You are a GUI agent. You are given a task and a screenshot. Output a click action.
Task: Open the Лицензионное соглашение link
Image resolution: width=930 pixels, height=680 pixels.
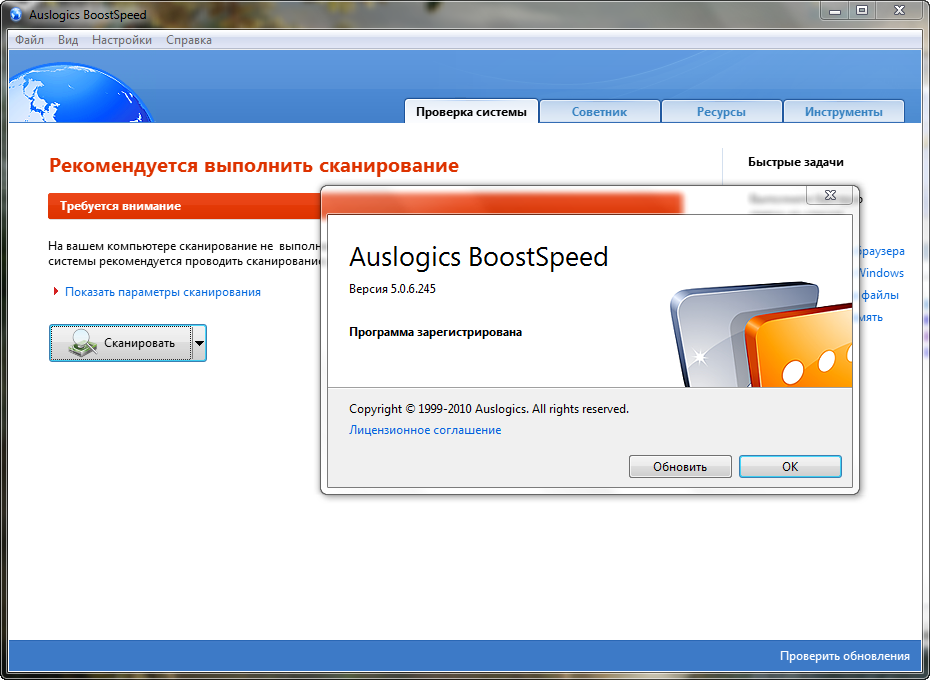(425, 430)
